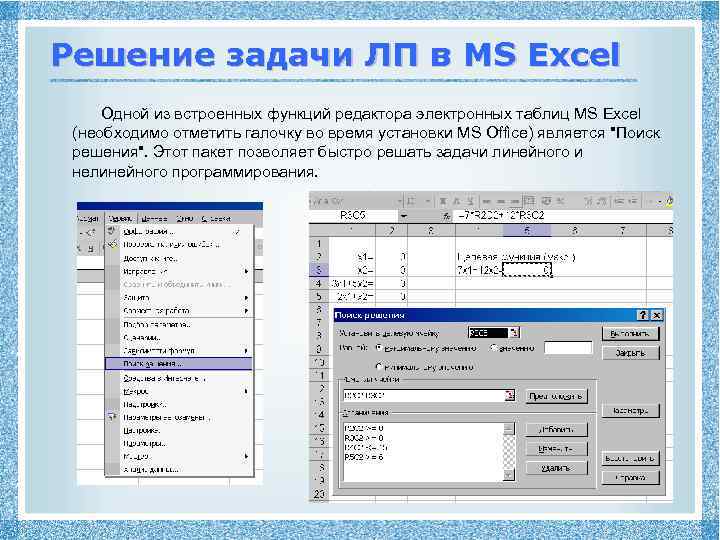Image resolution: width=720 pixels, height=540 pixels.
Task: Open the Окно menu in menu bar
Action: 185,219
